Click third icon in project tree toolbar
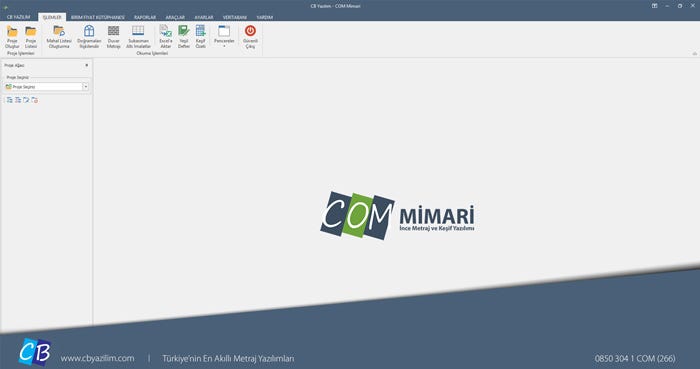This screenshot has width=700, height=369. [26, 100]
